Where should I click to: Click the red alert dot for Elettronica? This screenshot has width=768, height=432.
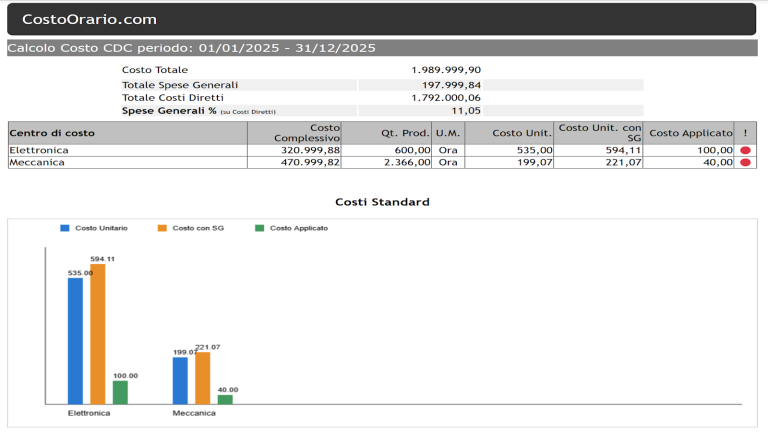tap(745, 150)
